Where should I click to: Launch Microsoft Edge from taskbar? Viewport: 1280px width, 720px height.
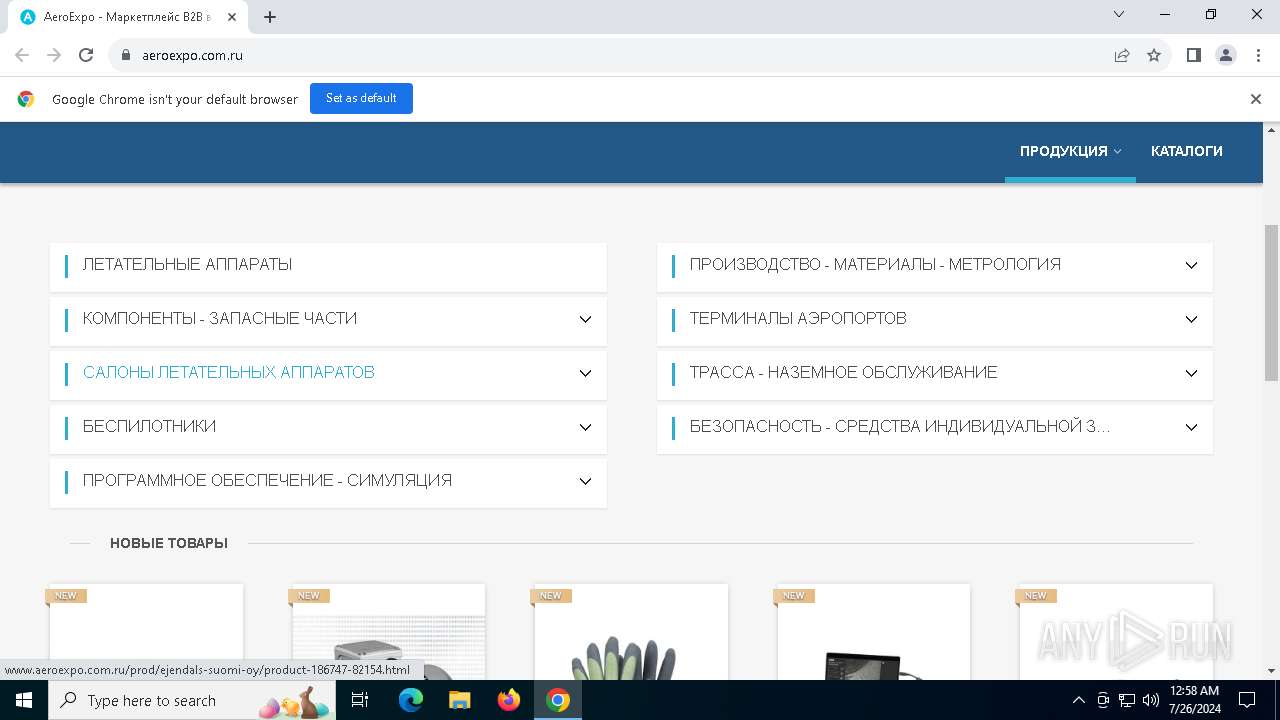click(x=411, y=700)
